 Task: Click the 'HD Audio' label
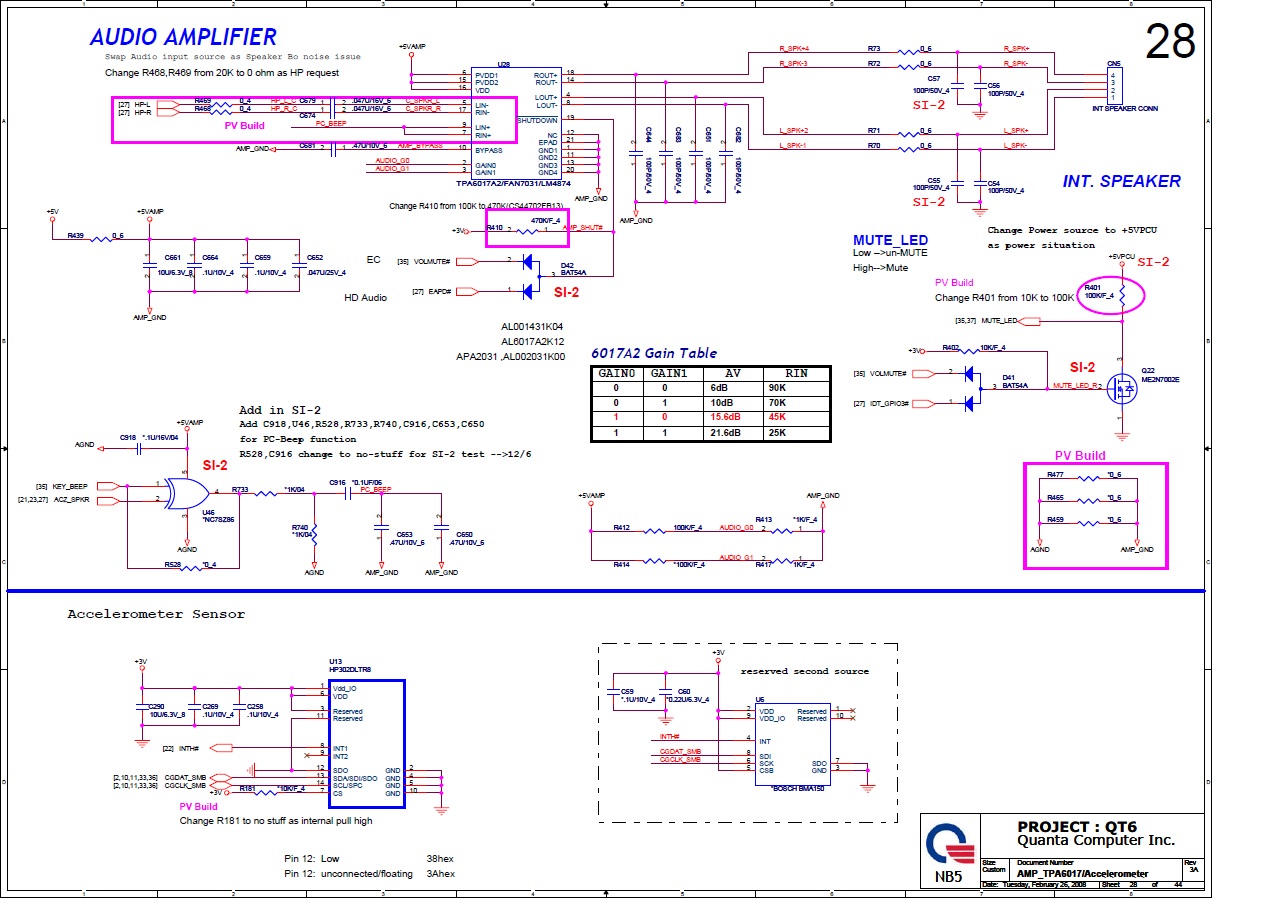click(x=365, y=298)
